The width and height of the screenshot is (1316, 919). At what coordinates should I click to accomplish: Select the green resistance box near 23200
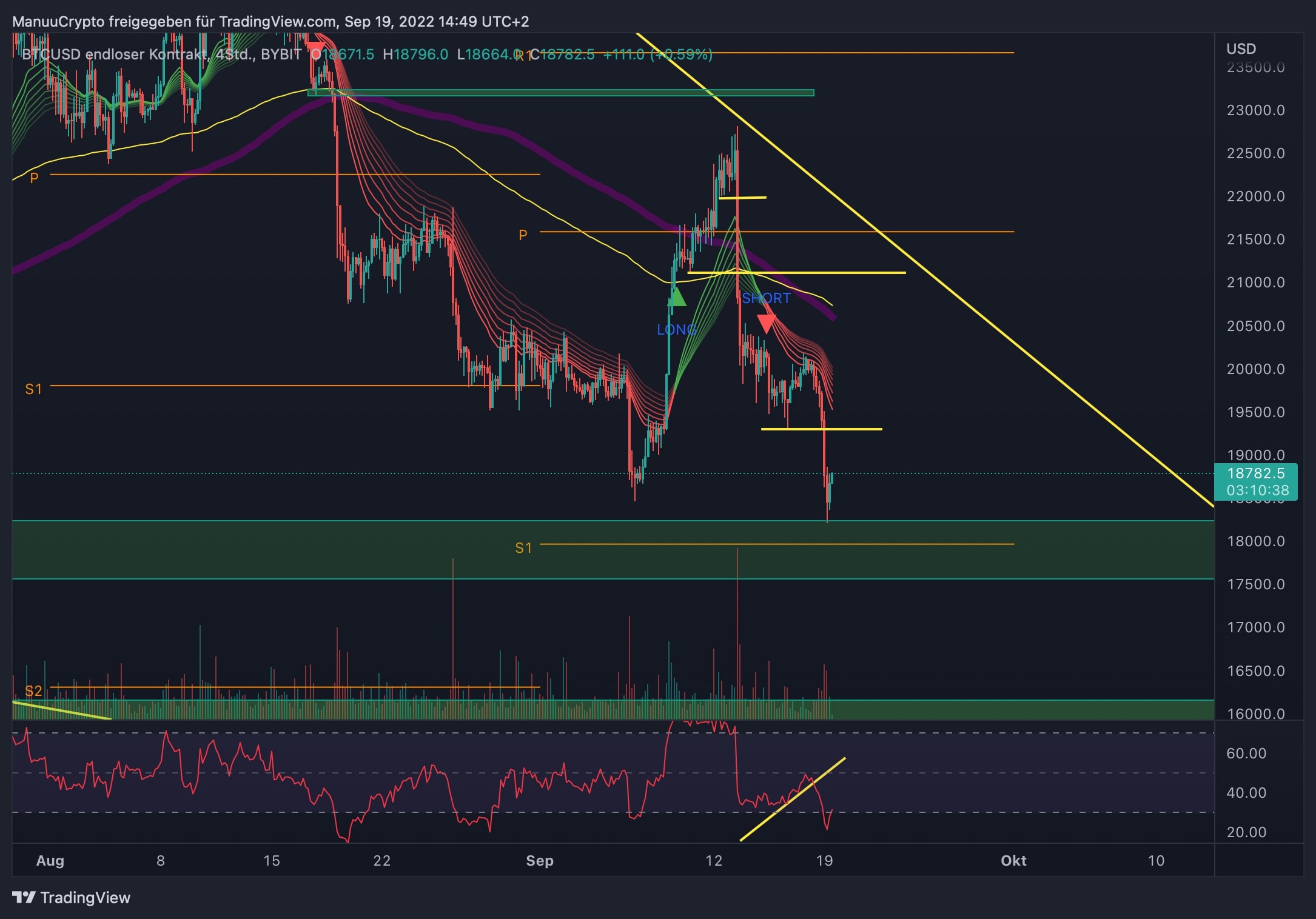click(x=561, y=93)
